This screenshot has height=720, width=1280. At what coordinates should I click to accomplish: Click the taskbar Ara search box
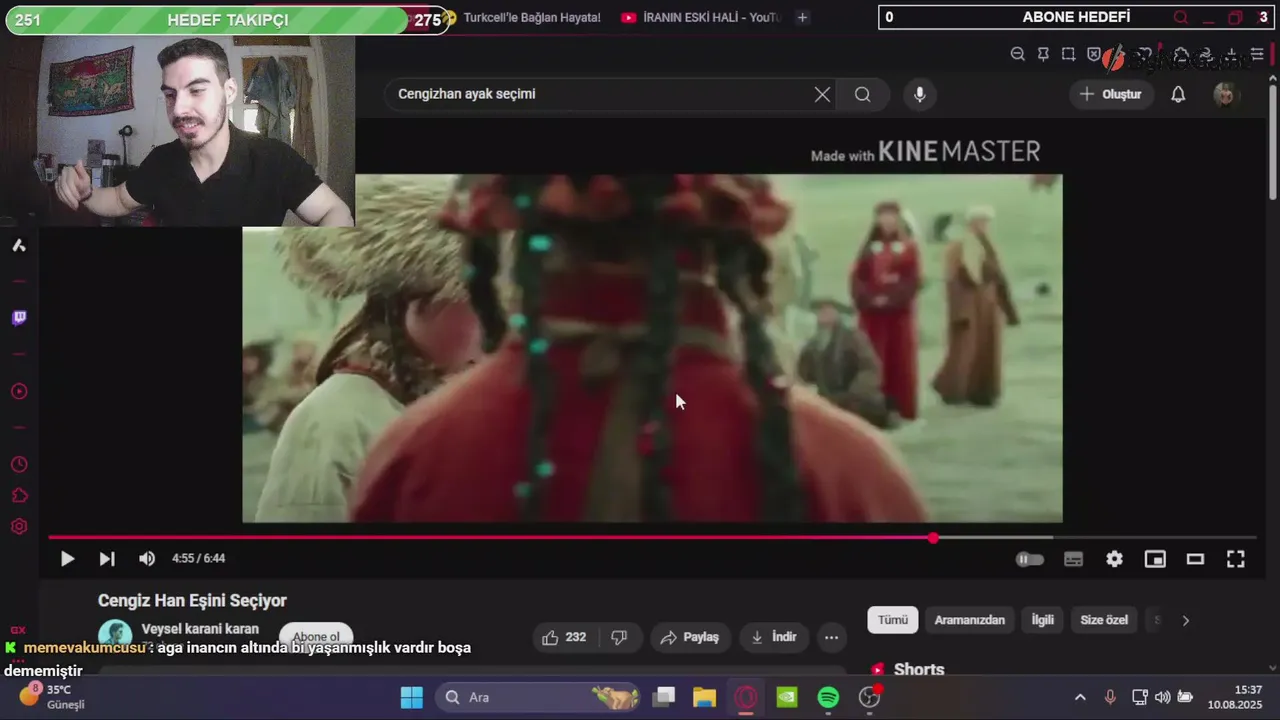click(x=540, y=697)
